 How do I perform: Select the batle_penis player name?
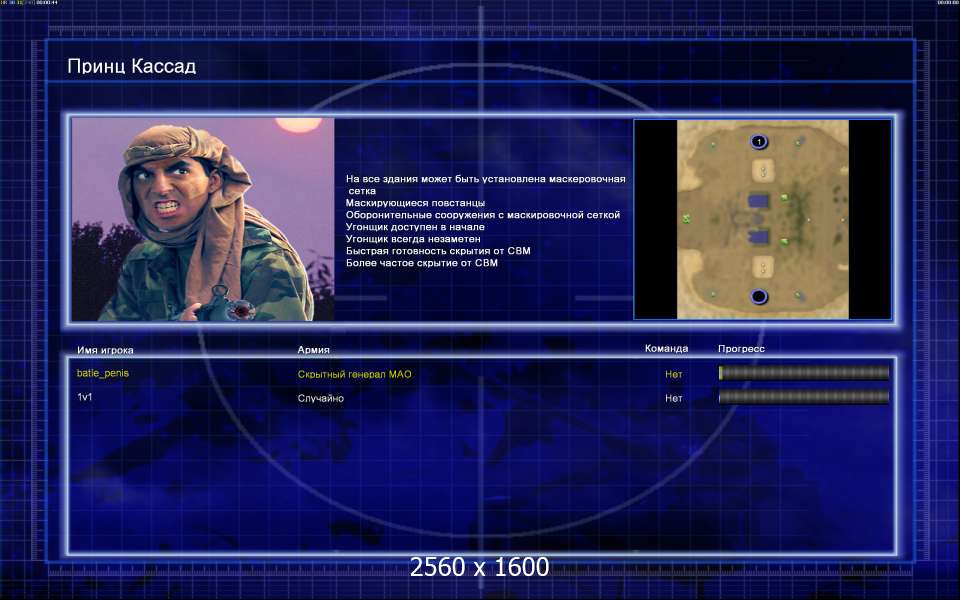pyautogui.click(x=103, y=373)
